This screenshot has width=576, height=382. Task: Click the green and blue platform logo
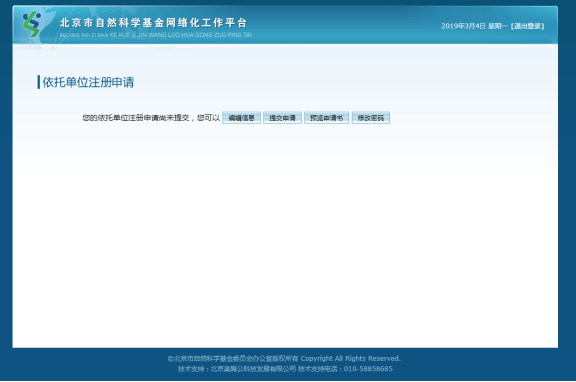coord(32,24)
